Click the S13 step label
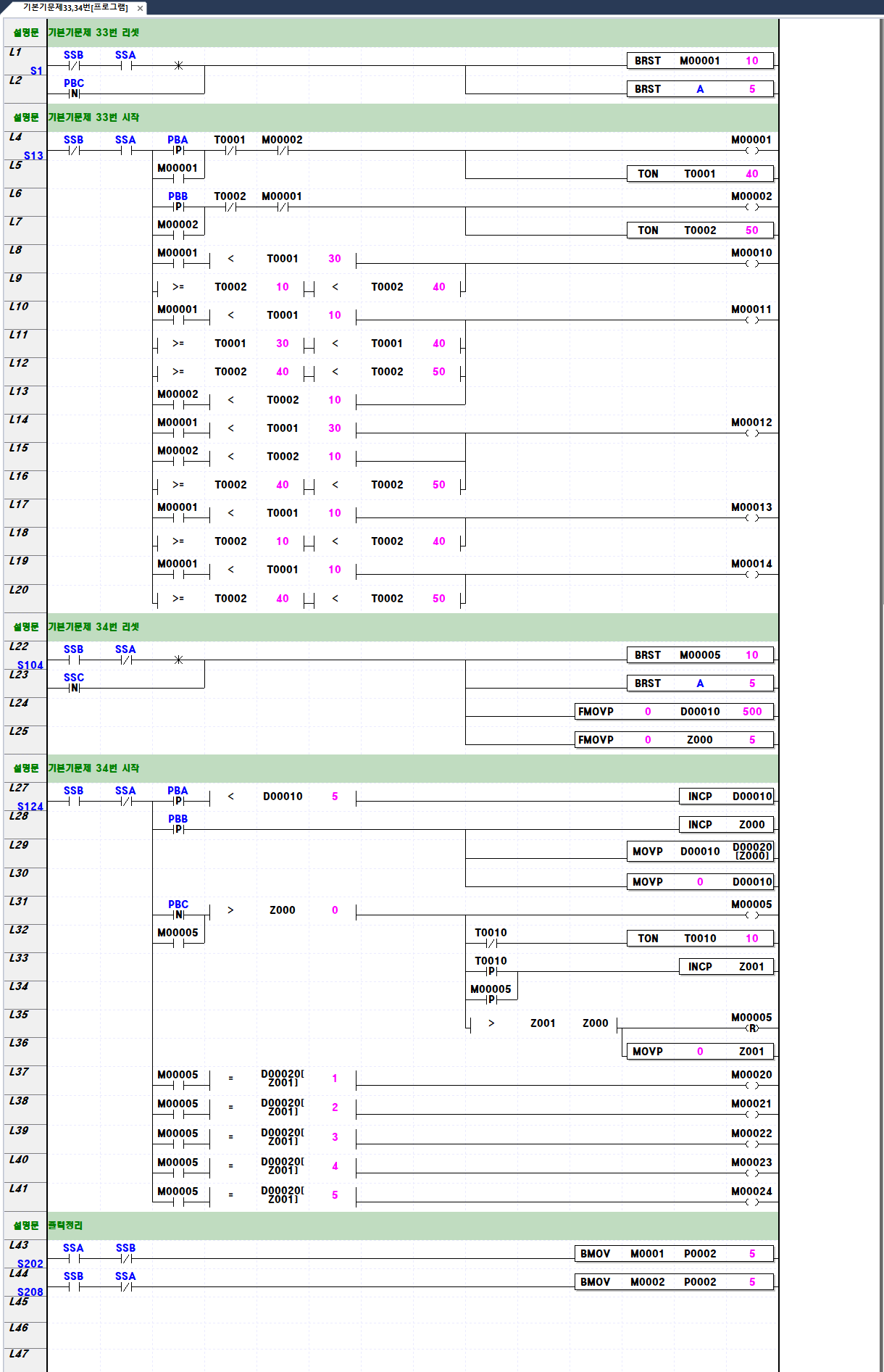The width and height of the screenshot is (884, 1372). (x=33, y=156)
